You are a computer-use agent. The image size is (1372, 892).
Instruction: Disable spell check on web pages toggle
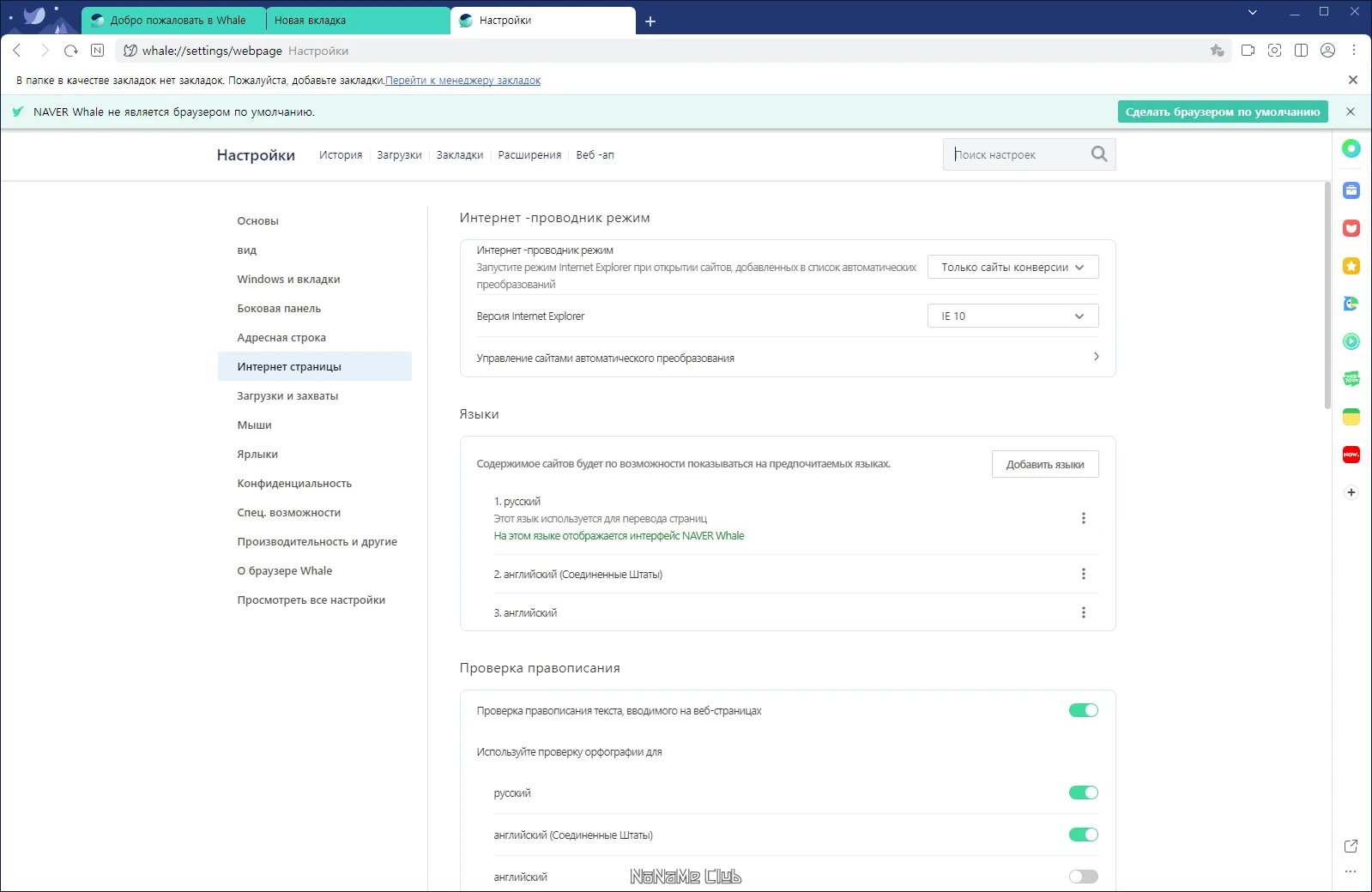point(1083,710)
